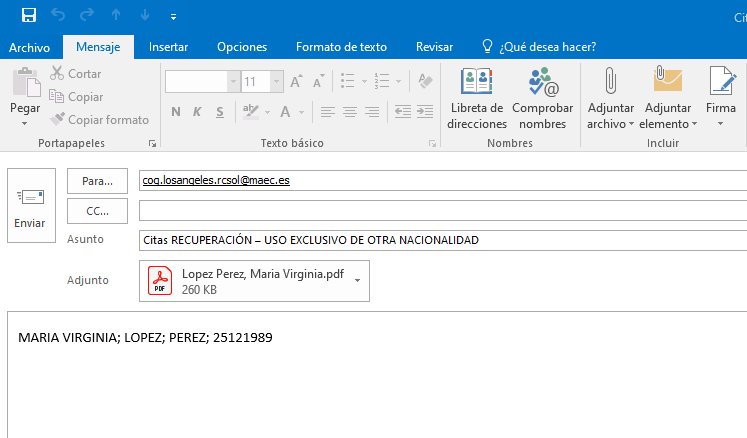Viewport: 747px width, 438px height.
Task: Click the font color A icon
Action: [285, 112]
